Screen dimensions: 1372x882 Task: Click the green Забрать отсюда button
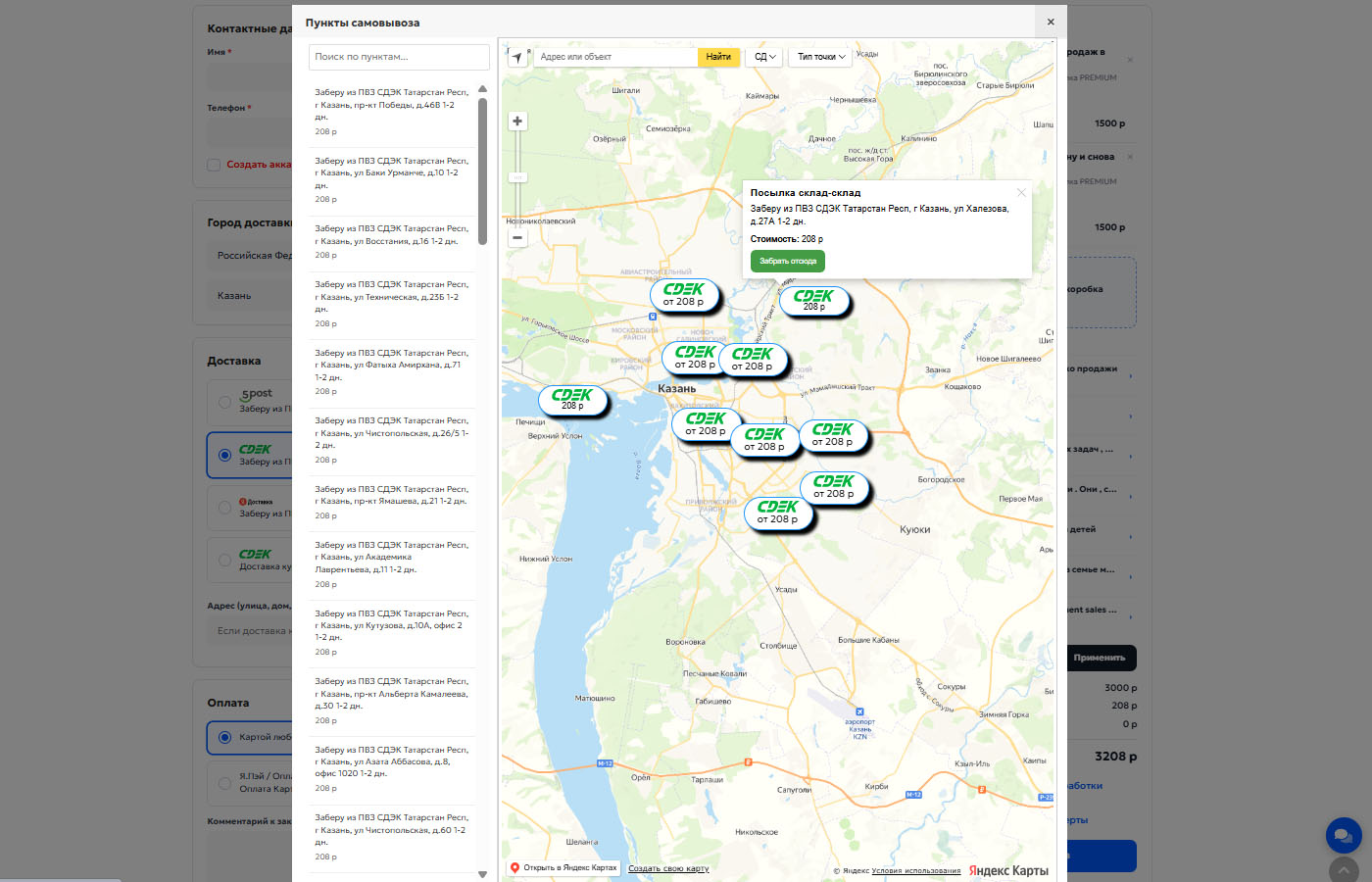(788, 261)
